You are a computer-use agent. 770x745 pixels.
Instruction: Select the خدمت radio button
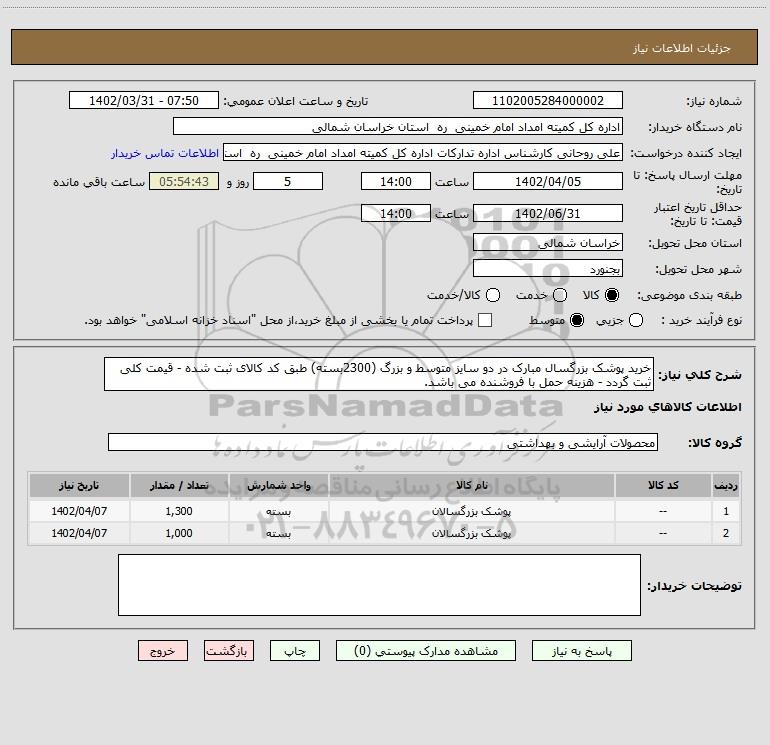pyautogui.click(x=560, y=295)
